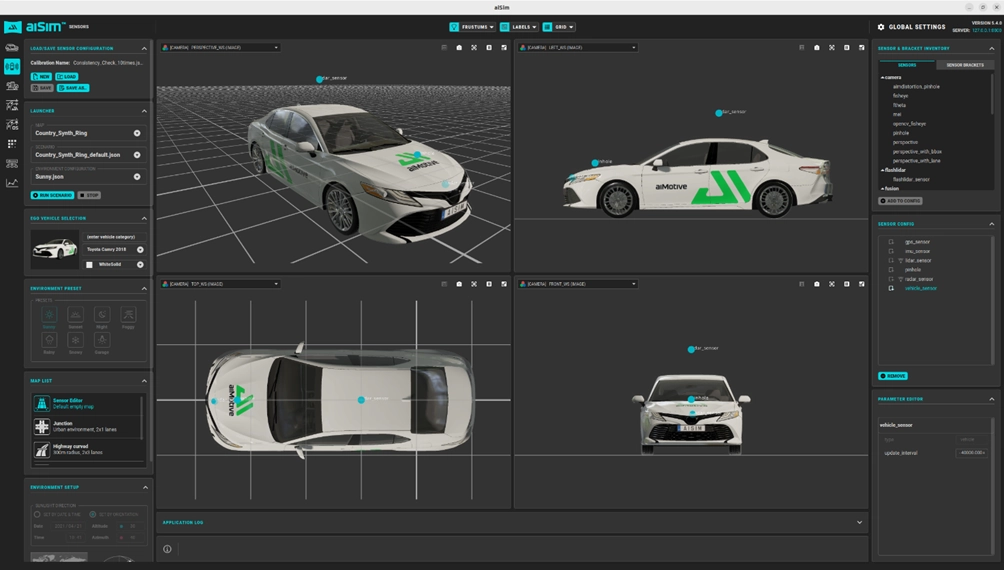Open the Labels dropdown arrow

pos(534,27)
